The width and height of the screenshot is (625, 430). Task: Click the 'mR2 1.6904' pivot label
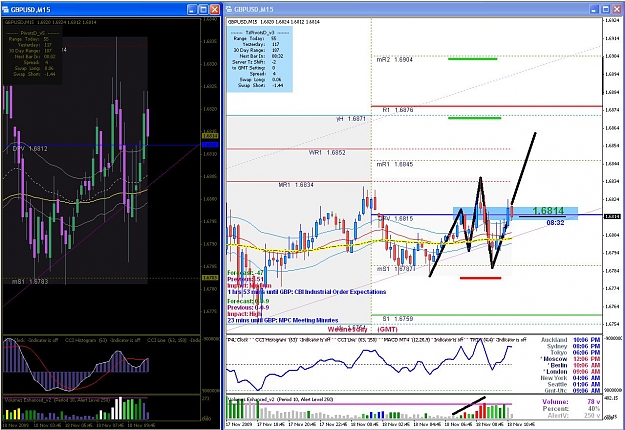pos(395,60)
